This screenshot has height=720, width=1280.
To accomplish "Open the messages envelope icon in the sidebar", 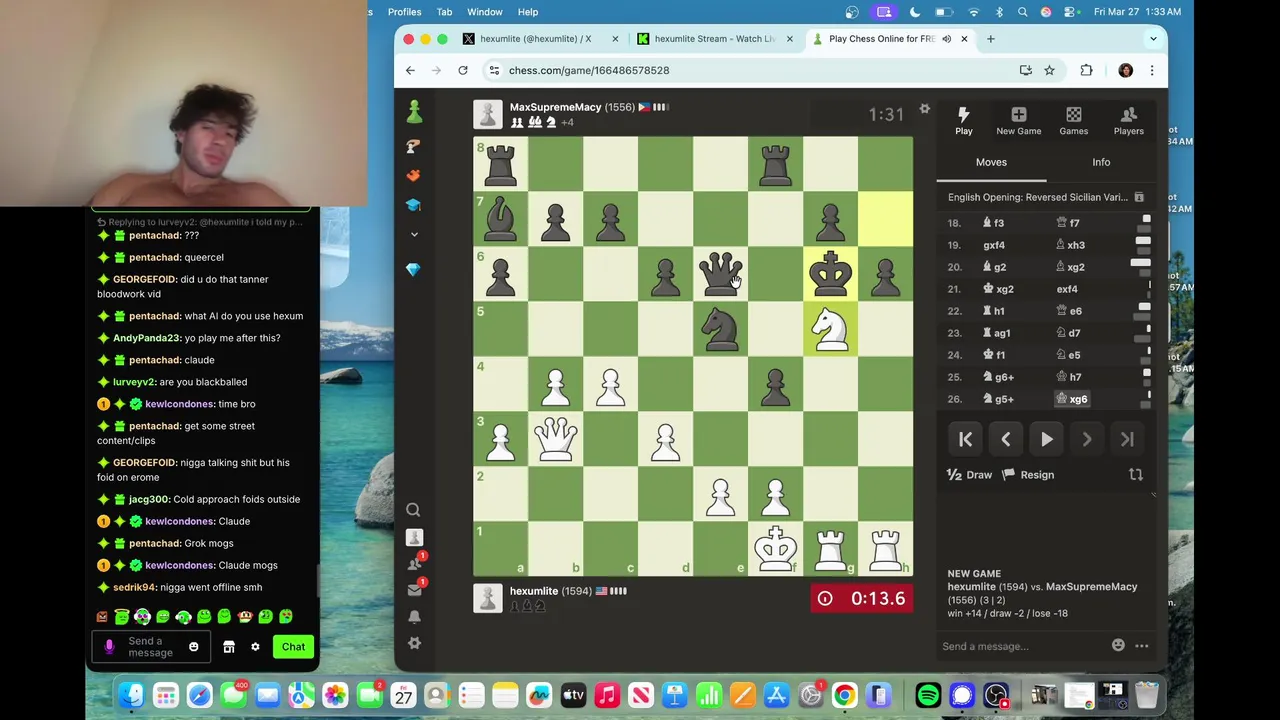I will click(x=414, y=589).
